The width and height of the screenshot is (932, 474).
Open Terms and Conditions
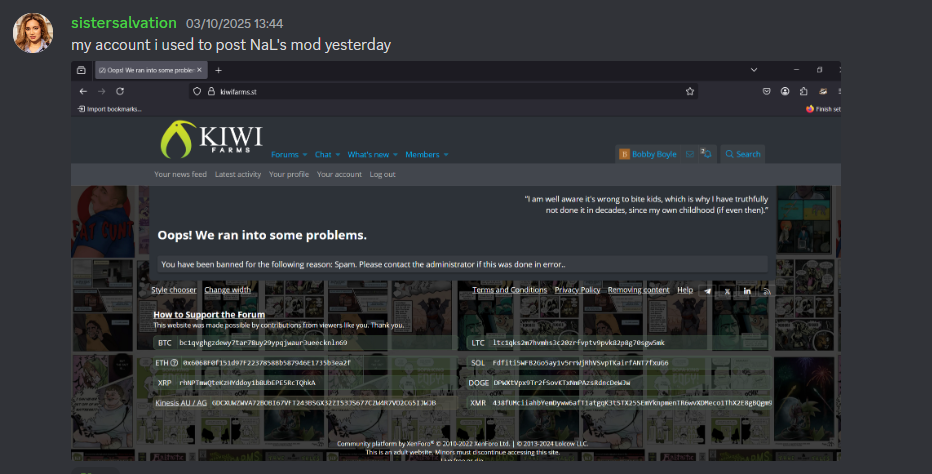(x=509, y=290)
